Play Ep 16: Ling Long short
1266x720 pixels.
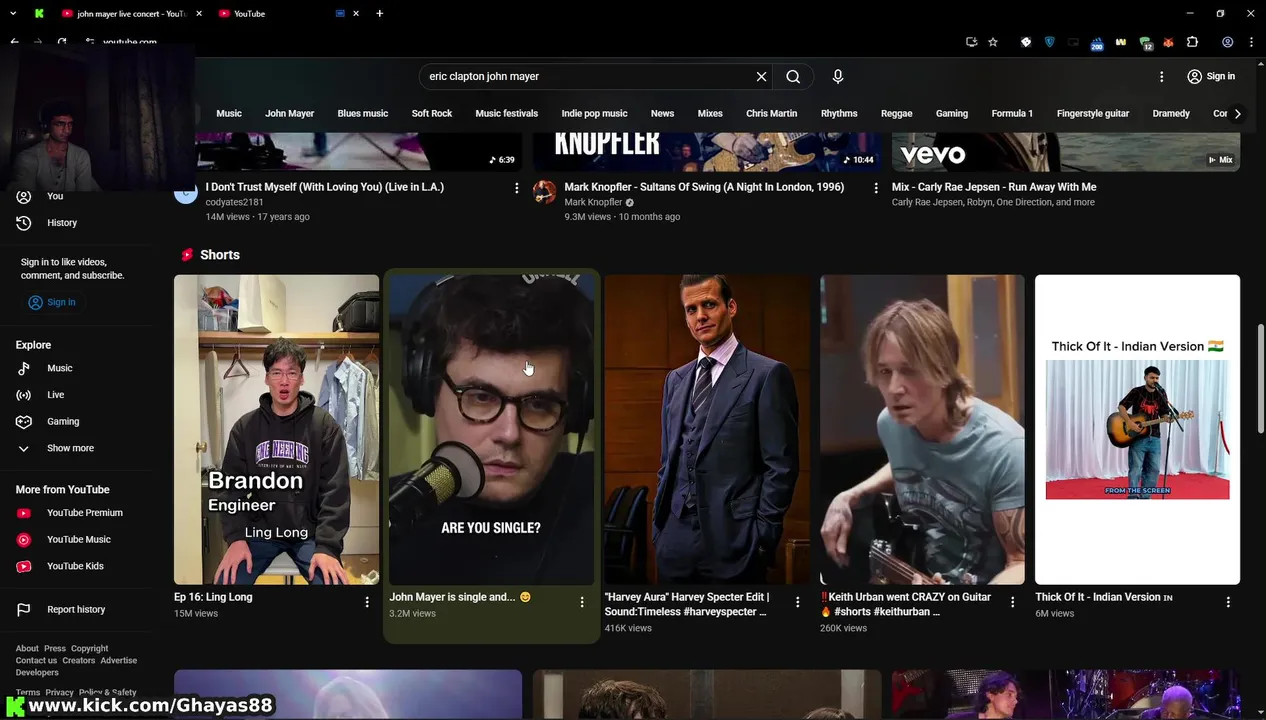point(276,429)
